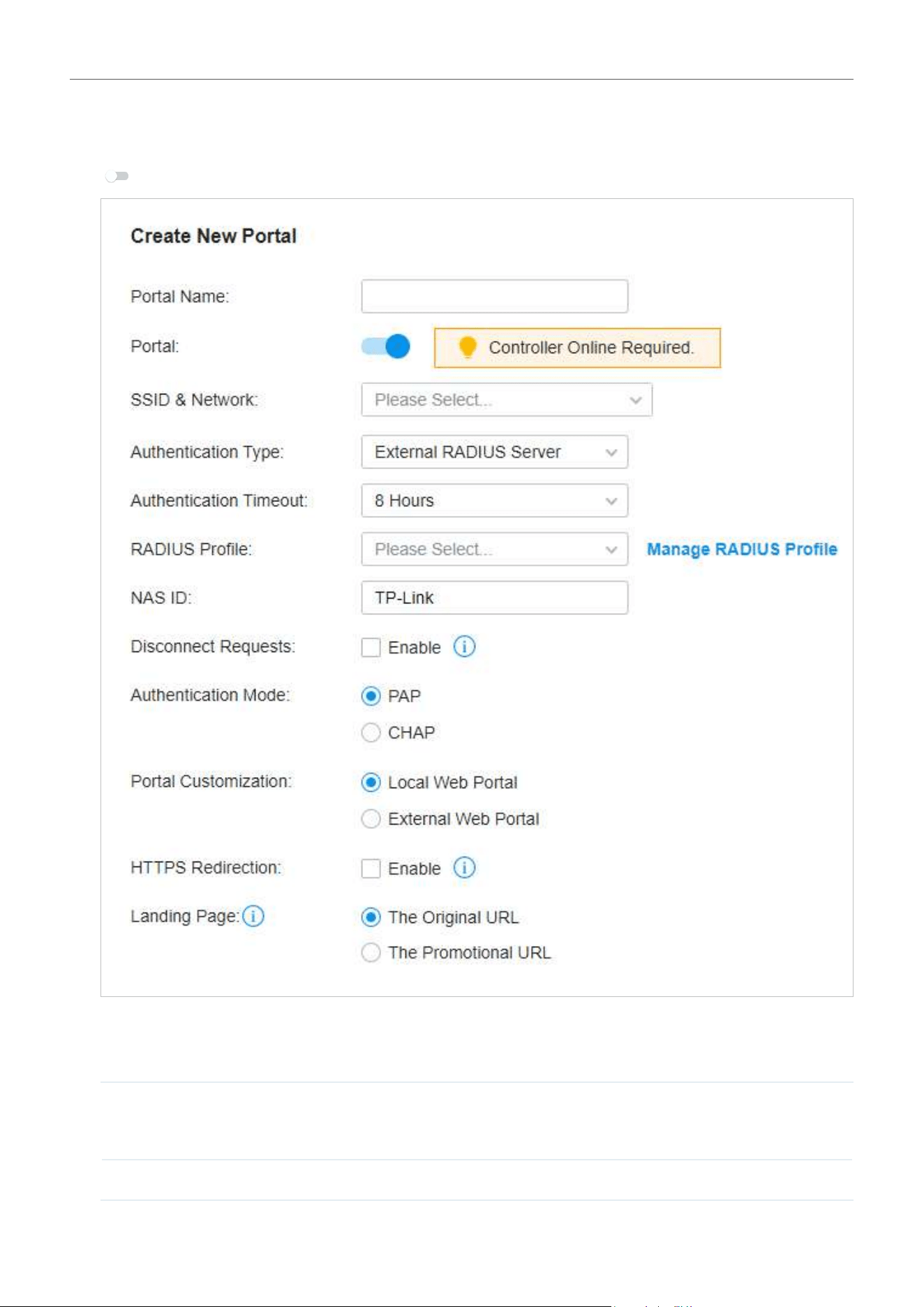Click the lightbulb icon in Controller Online notice
The image size is (924, 1307).
[x=468, y=347]
